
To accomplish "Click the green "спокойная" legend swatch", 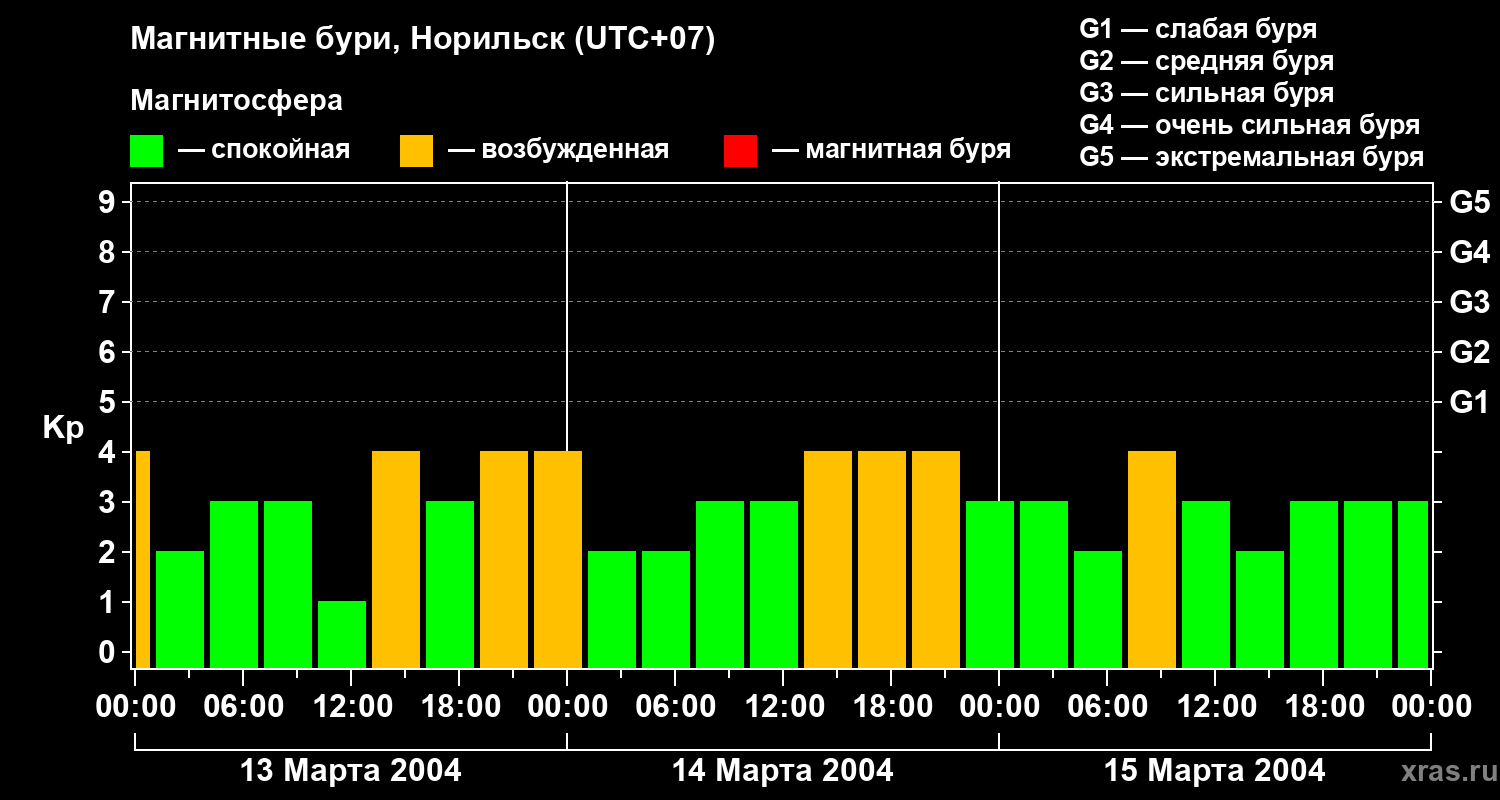I will pyautogui.click(x=146, y=151).
